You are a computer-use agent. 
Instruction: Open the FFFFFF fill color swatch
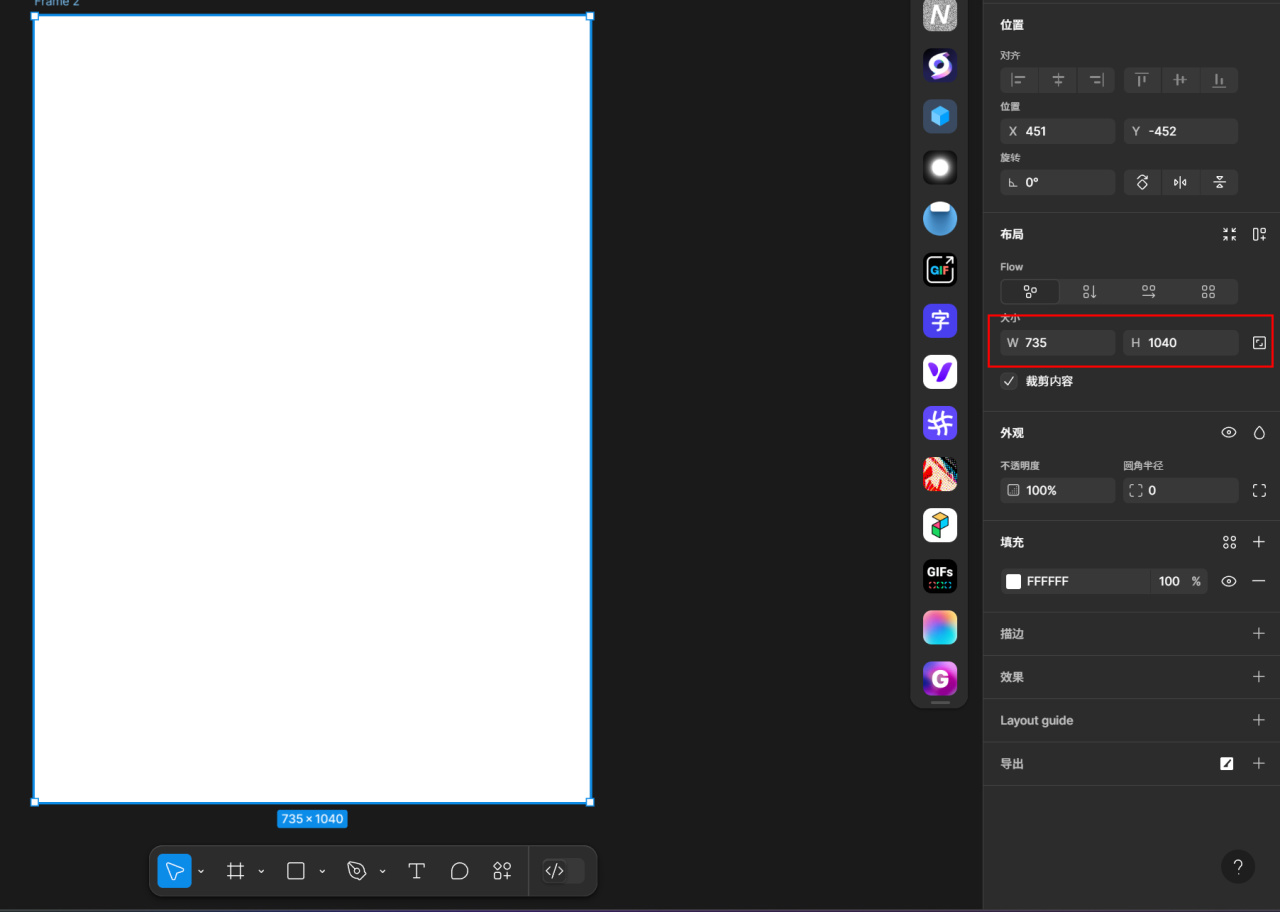click(x=1013, y=581)
